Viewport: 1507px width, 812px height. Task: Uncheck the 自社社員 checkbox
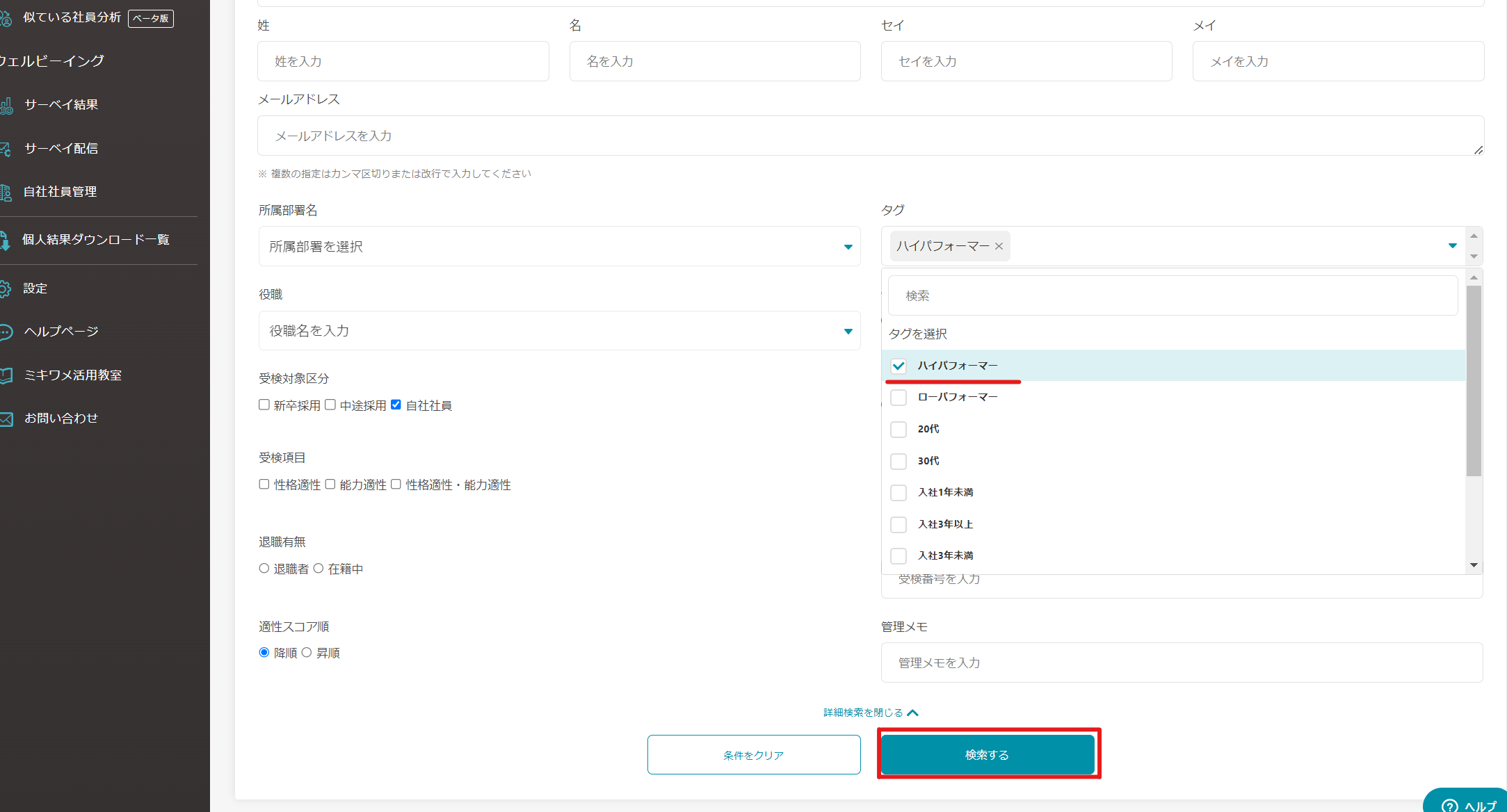[396, 405]
